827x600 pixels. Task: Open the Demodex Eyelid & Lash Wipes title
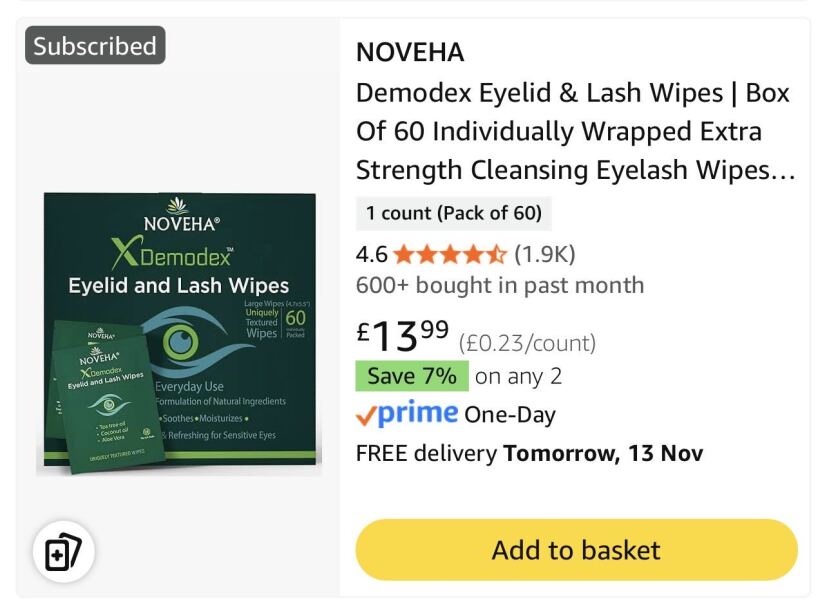coord(573,131)
